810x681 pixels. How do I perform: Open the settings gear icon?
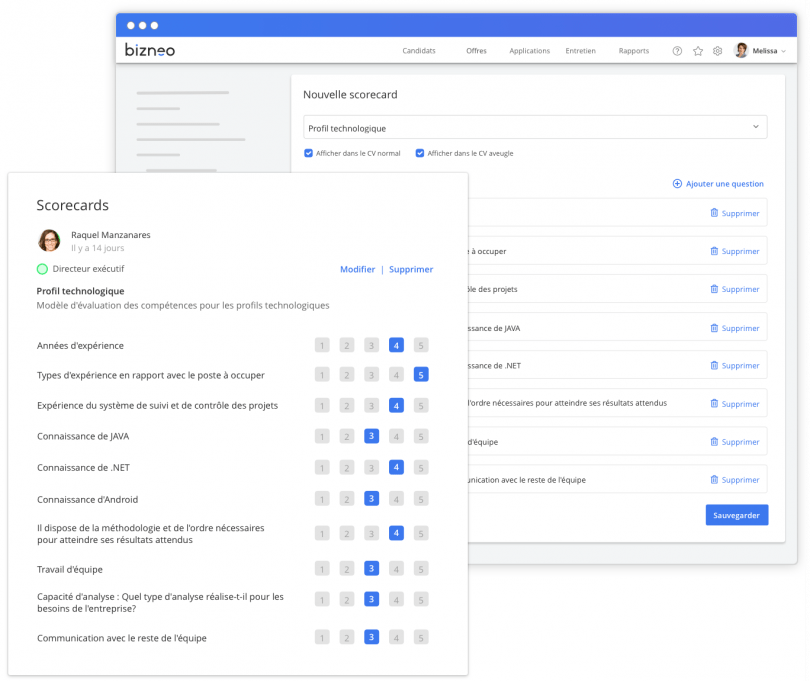click(717, 50)
